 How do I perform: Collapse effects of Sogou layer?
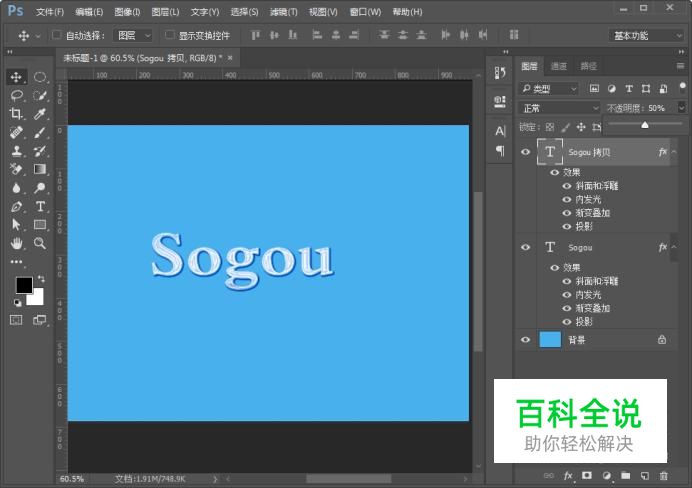click(674, 247)
